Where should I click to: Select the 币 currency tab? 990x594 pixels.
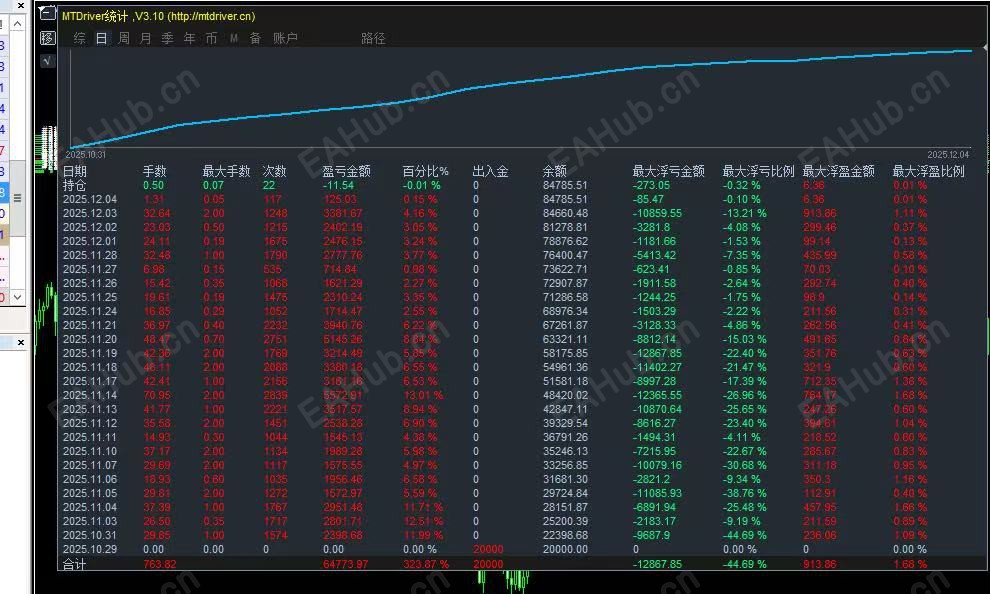[212, 38]
